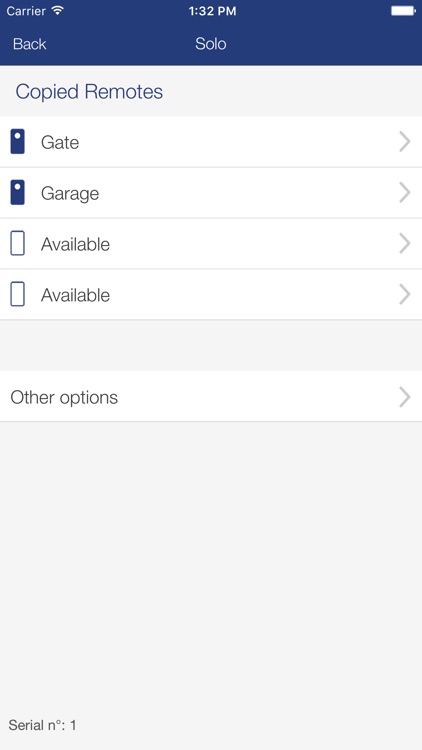Choose the last Available slot above Other options
The height and width of the screenshot is (750, 422).
click(x=211, y=295)
